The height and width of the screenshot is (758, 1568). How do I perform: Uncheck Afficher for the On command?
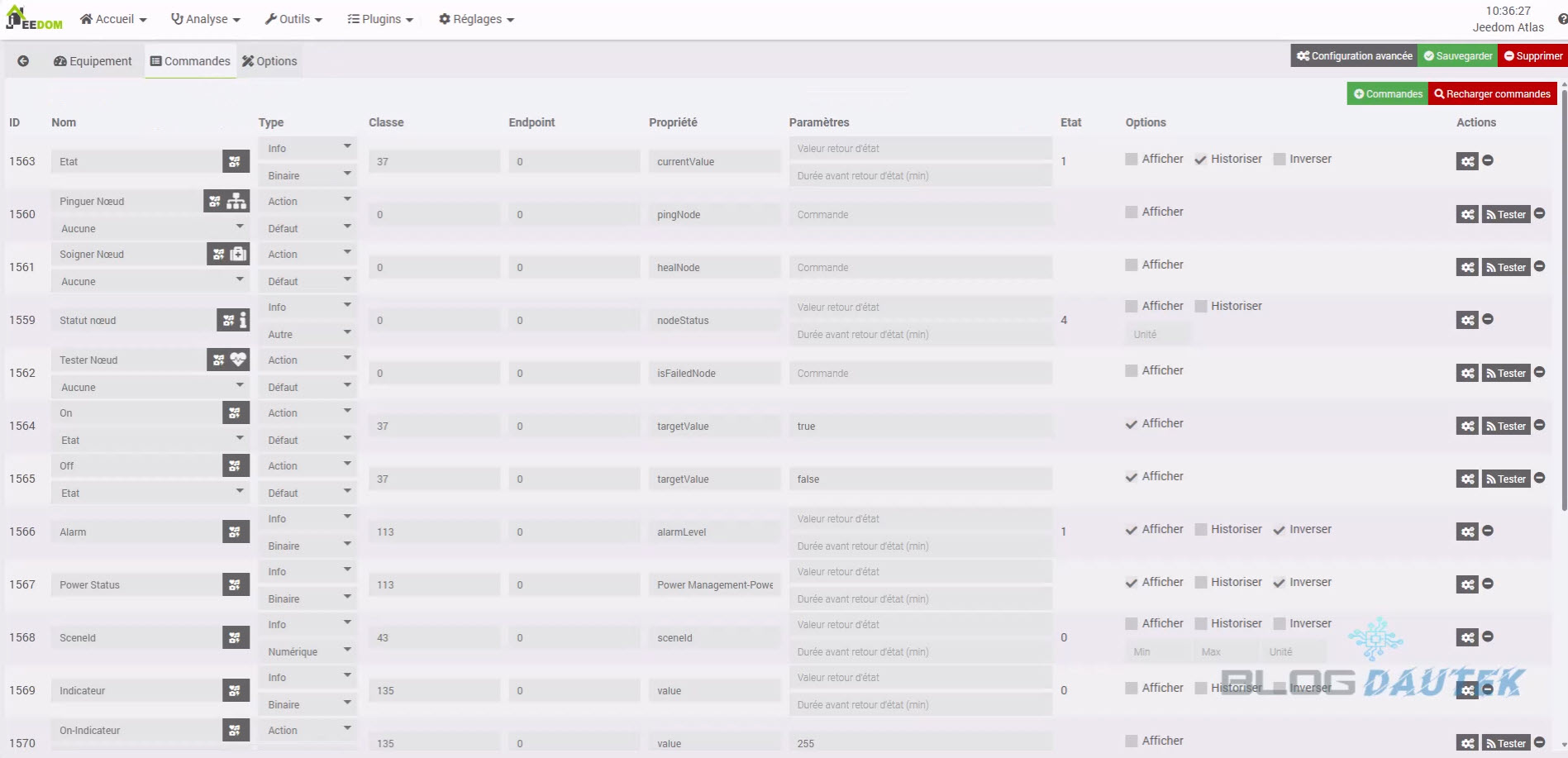click(x=1132, y=424)
